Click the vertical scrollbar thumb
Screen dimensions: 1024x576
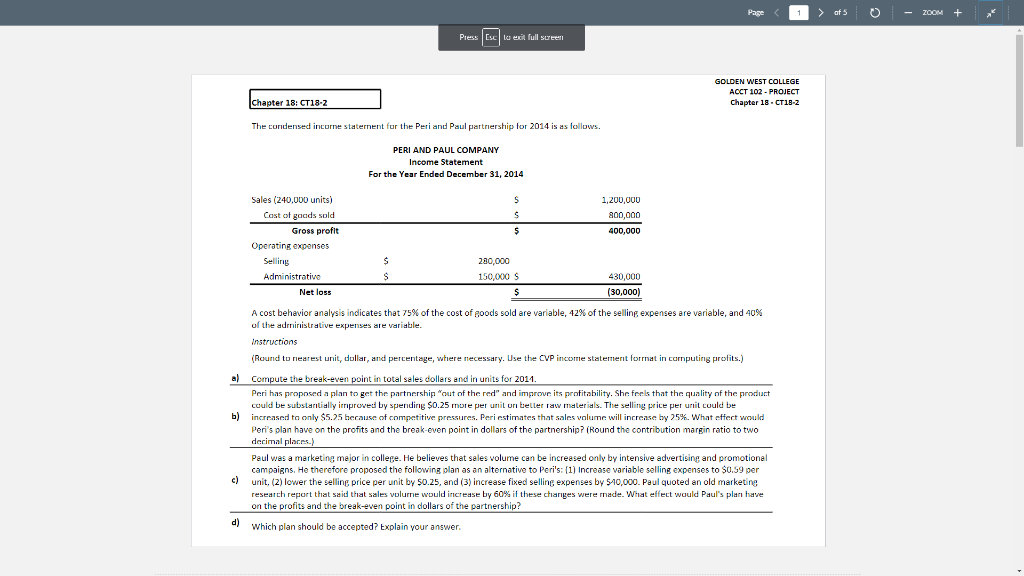1019,90
